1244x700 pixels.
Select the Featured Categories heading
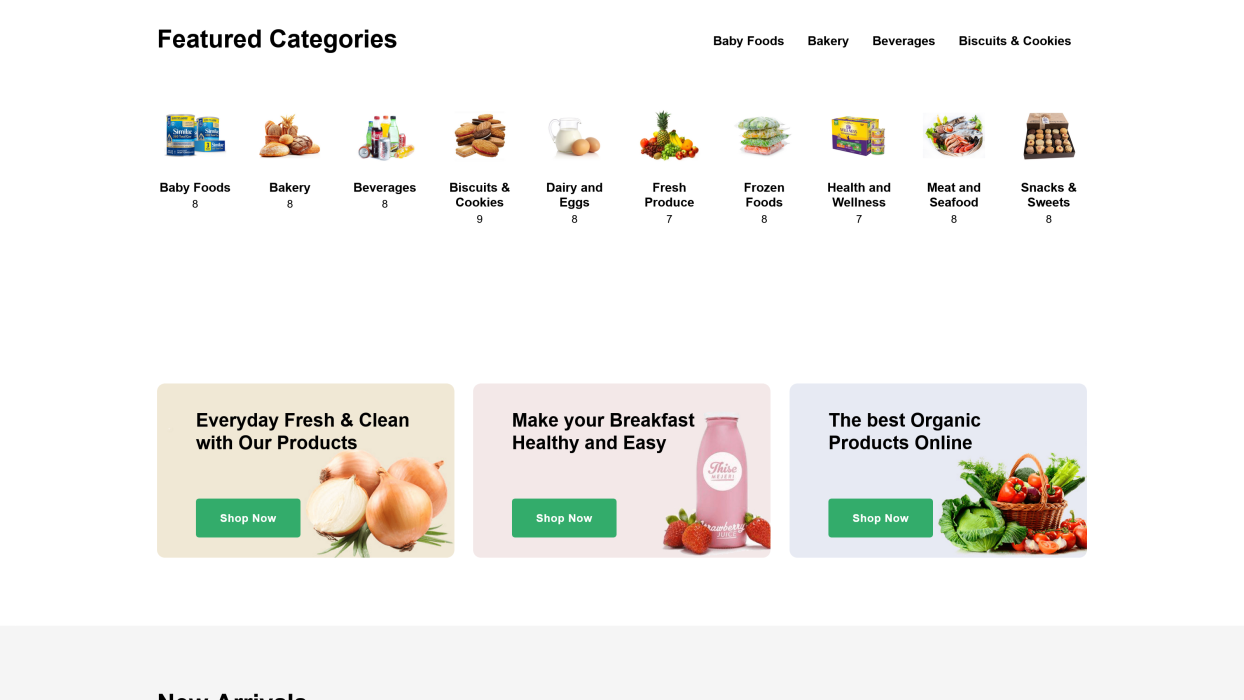277,39
